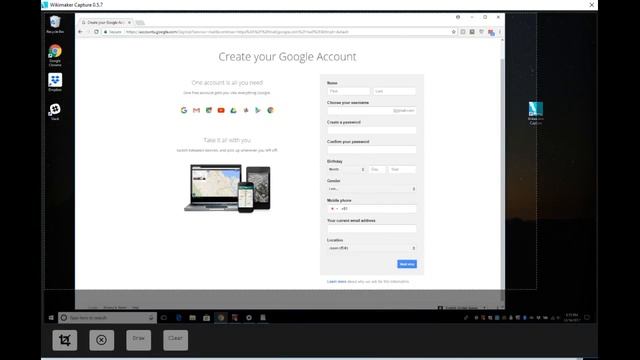
Task: Click the Gmail product icon
Action: coord(196,110)
